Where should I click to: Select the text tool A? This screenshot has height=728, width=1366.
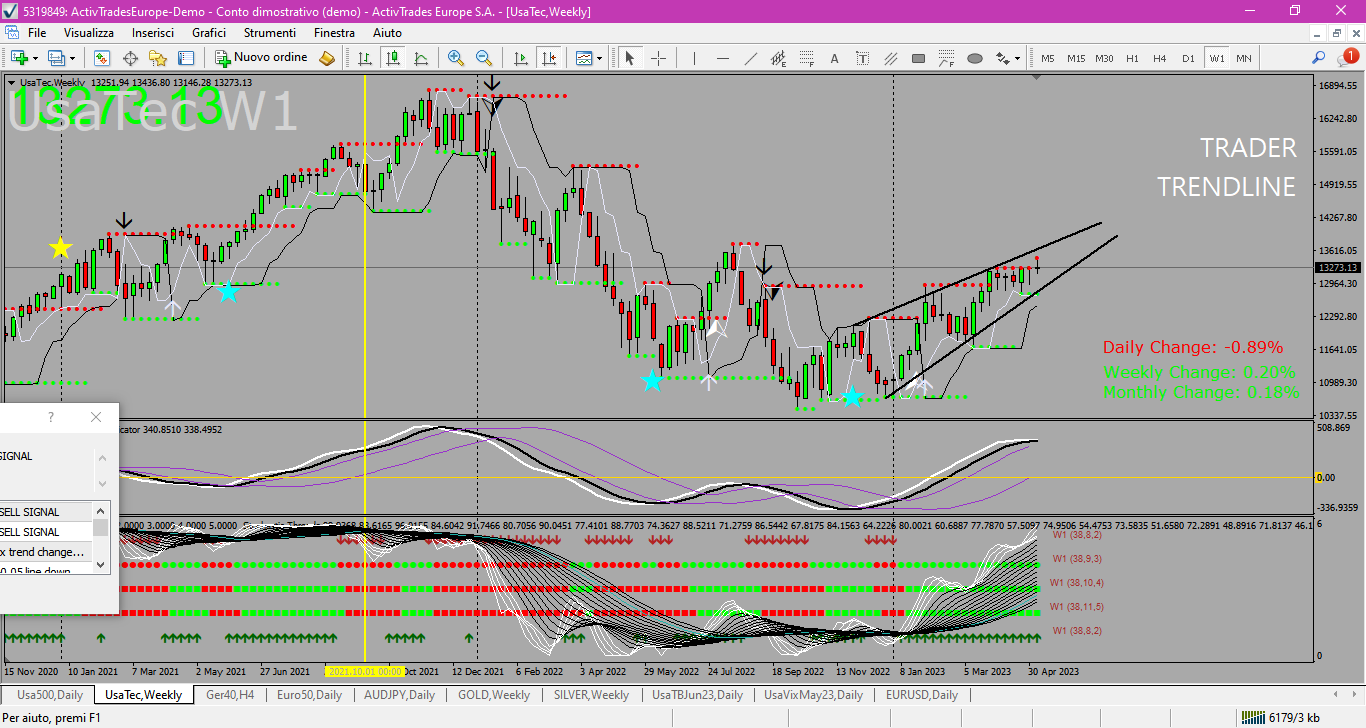835,58
